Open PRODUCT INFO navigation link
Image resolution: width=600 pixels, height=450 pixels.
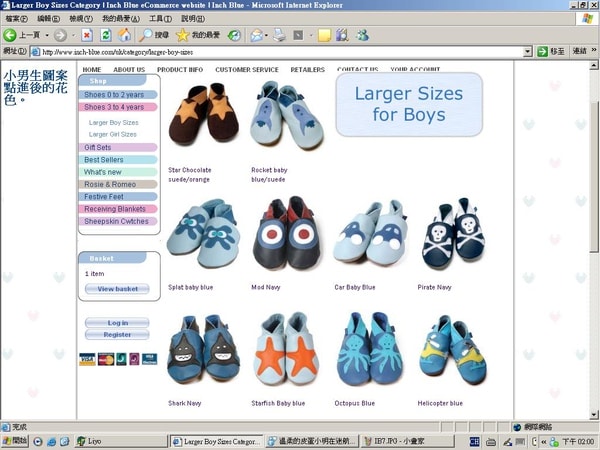[180, 70]
